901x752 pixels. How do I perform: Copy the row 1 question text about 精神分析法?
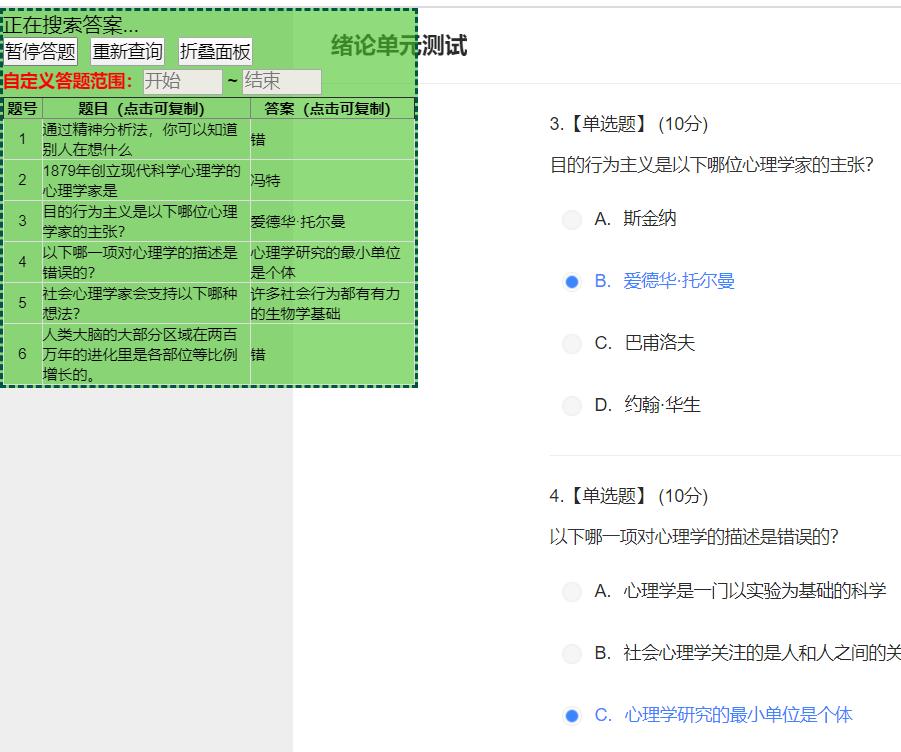pyautogui.click(x=145, y=139)
